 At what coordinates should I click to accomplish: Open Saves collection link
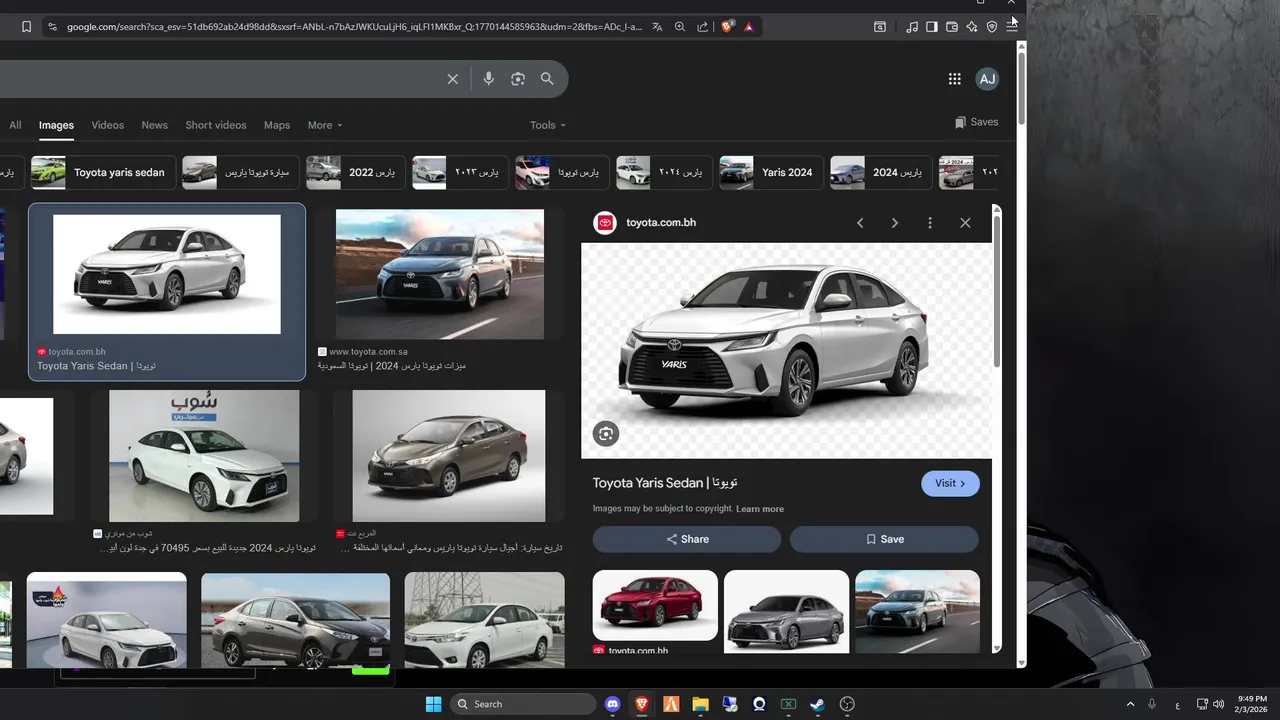(x=976, y=122)
